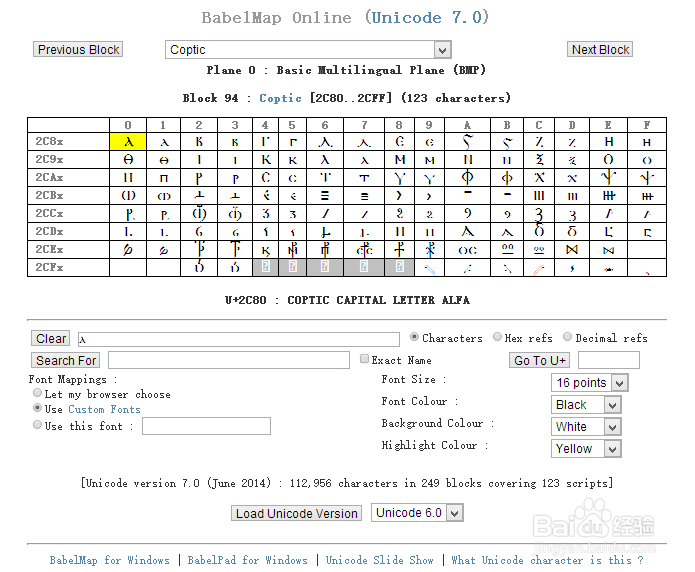Select the character in row 2CFx column 2
Image resolution: width=695 pixels, height=572 pixels.
coord(199,267)
